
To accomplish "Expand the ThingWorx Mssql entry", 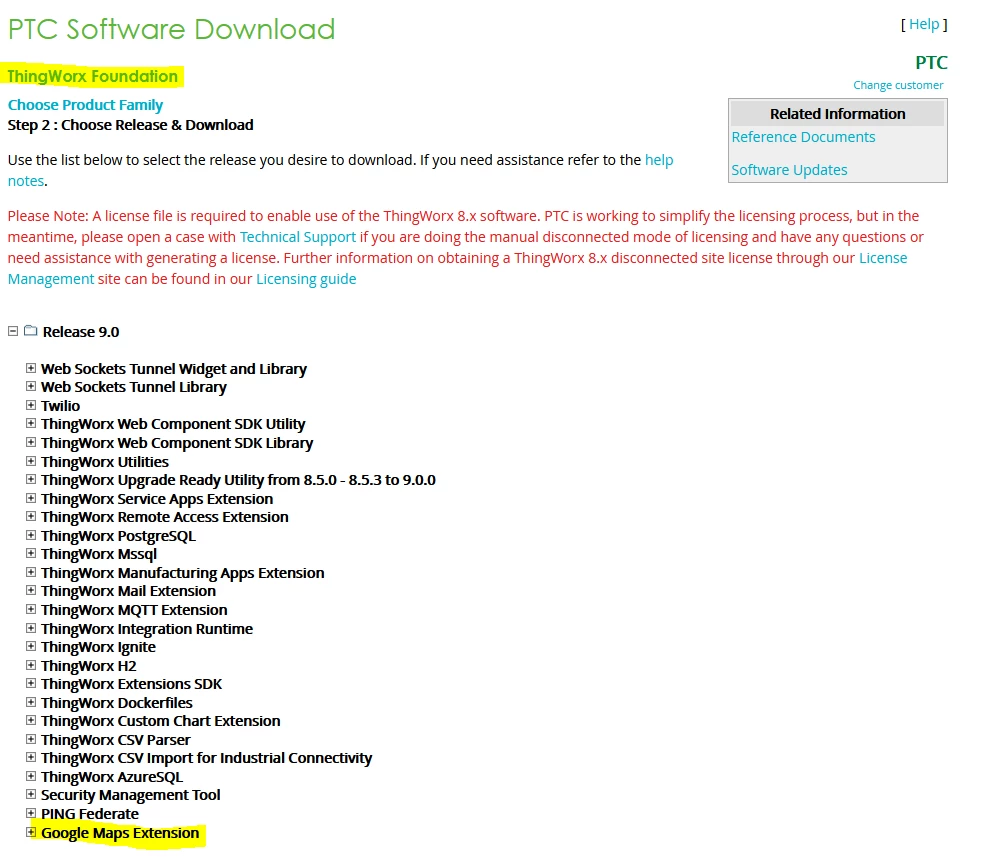I will pos(30,553).
